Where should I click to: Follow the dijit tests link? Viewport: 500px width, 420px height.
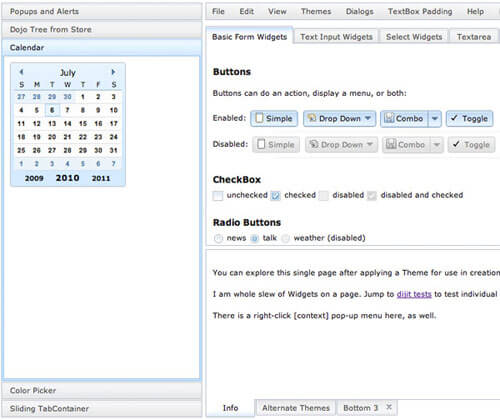[414, 294]
